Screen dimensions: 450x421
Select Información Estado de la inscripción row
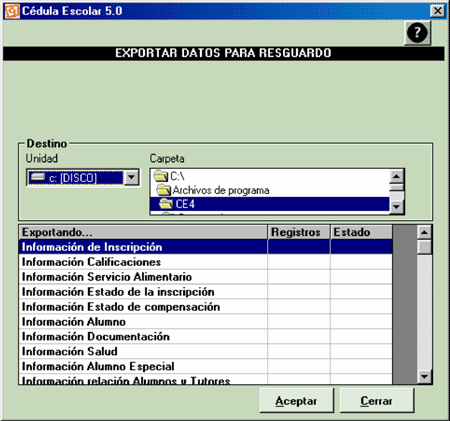(206, 292)
